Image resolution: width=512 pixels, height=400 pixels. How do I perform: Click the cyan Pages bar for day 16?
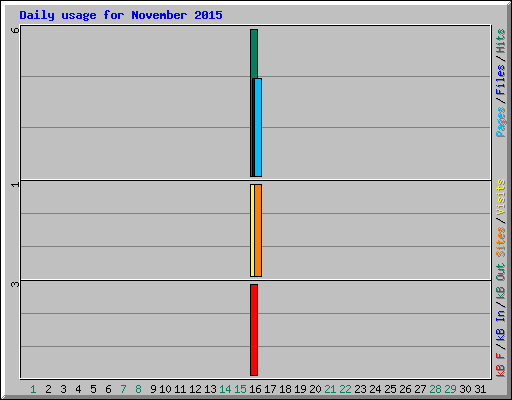pos(258,127)
